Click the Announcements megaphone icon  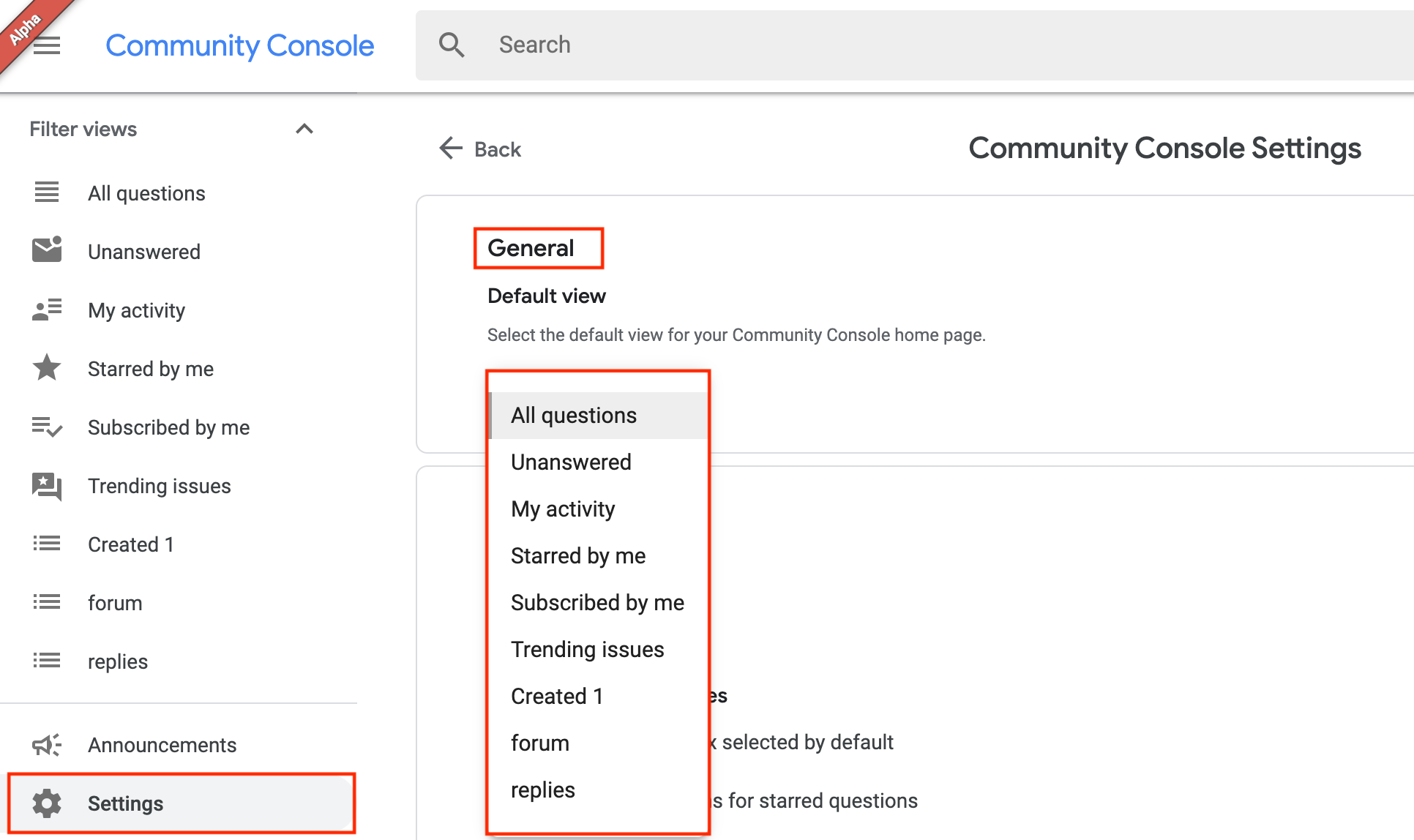pos(46,744)
